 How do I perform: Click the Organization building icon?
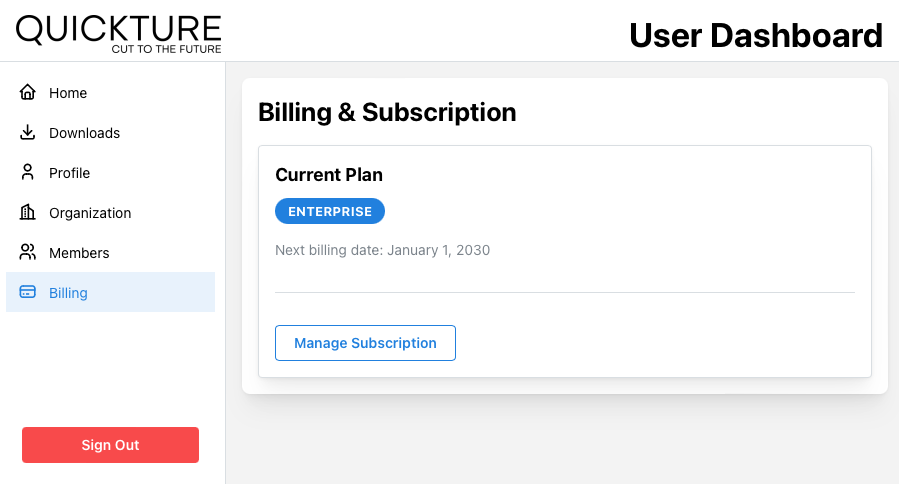click(28, 212)
